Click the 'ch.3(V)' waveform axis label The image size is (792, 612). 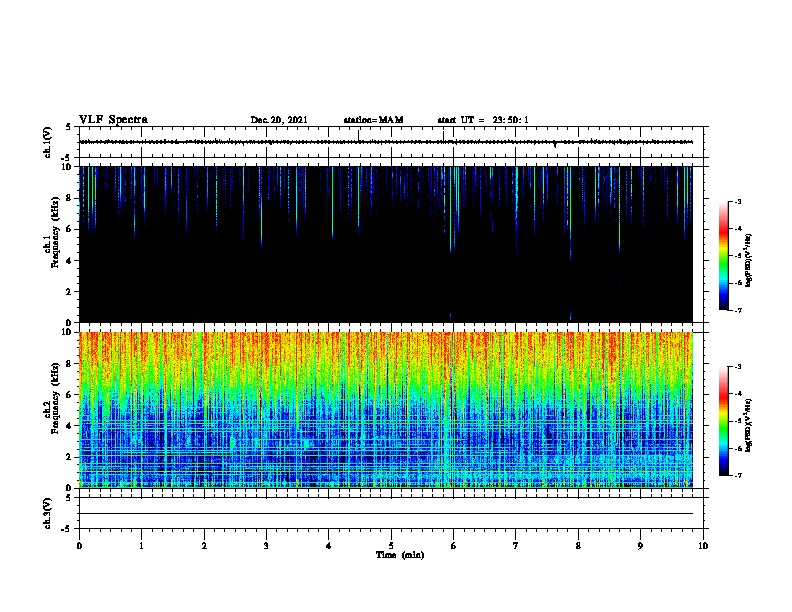point(47,513)
